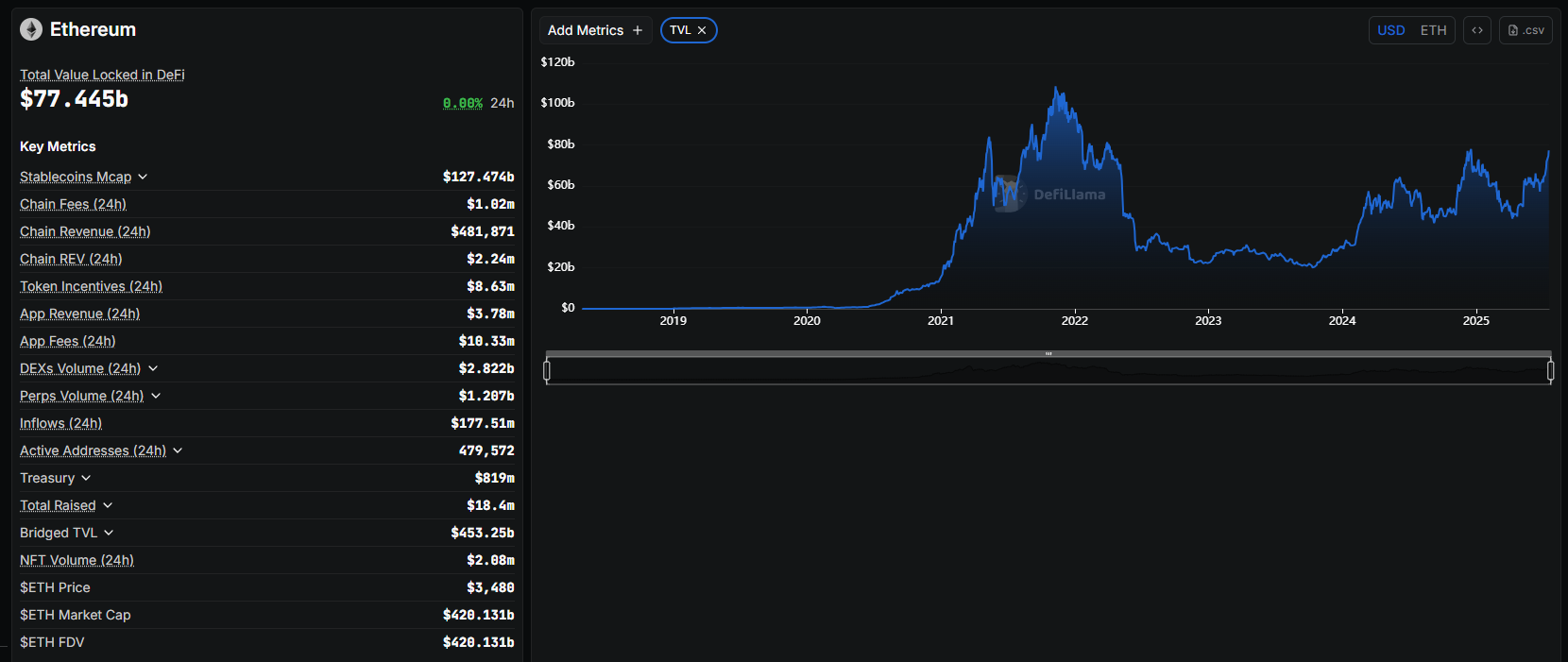Viewport: 1568px width, 662px height.
Task: Click the $1.207b Perps volume value
Action: coord(486,396)
